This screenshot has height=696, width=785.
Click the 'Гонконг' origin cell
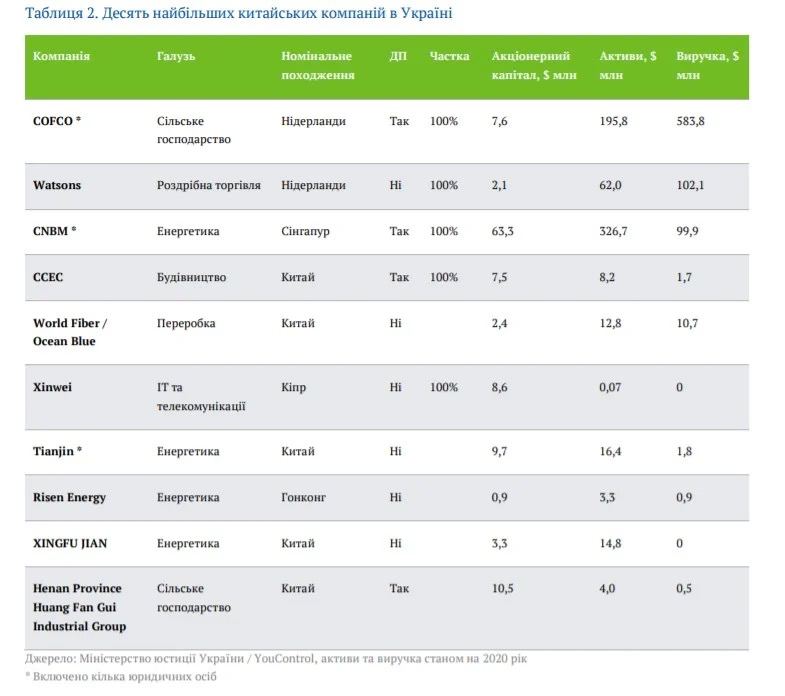click(303, 498)
